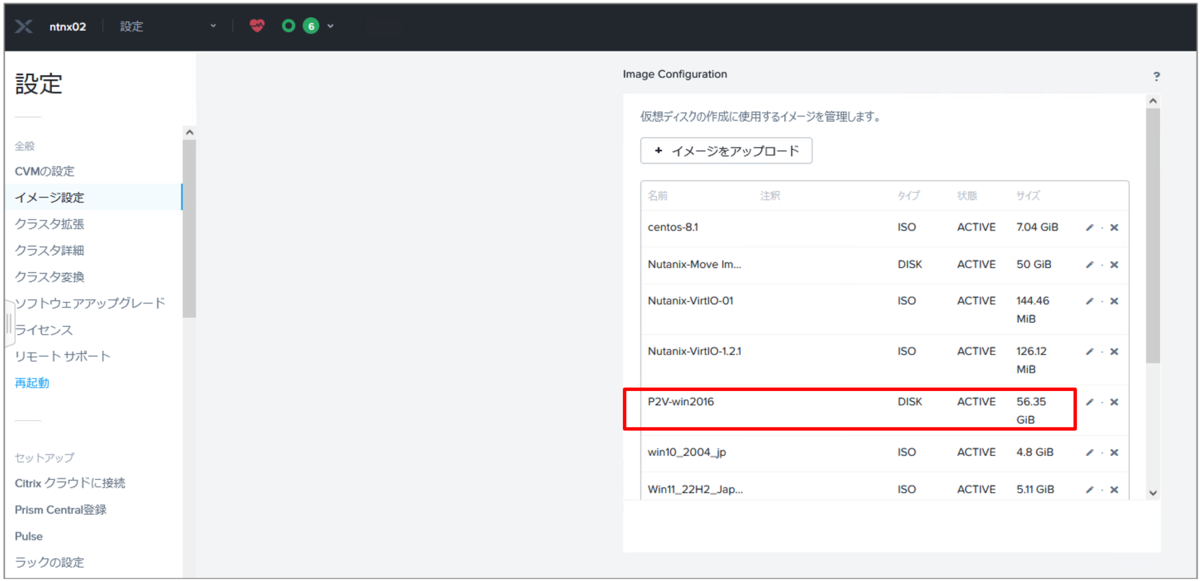Image resolution: width=1200 pixels, height=581 pixels.
Task: Select the Nutanix-VirtIO-1.2.1 image name
Action: point(694,352)
